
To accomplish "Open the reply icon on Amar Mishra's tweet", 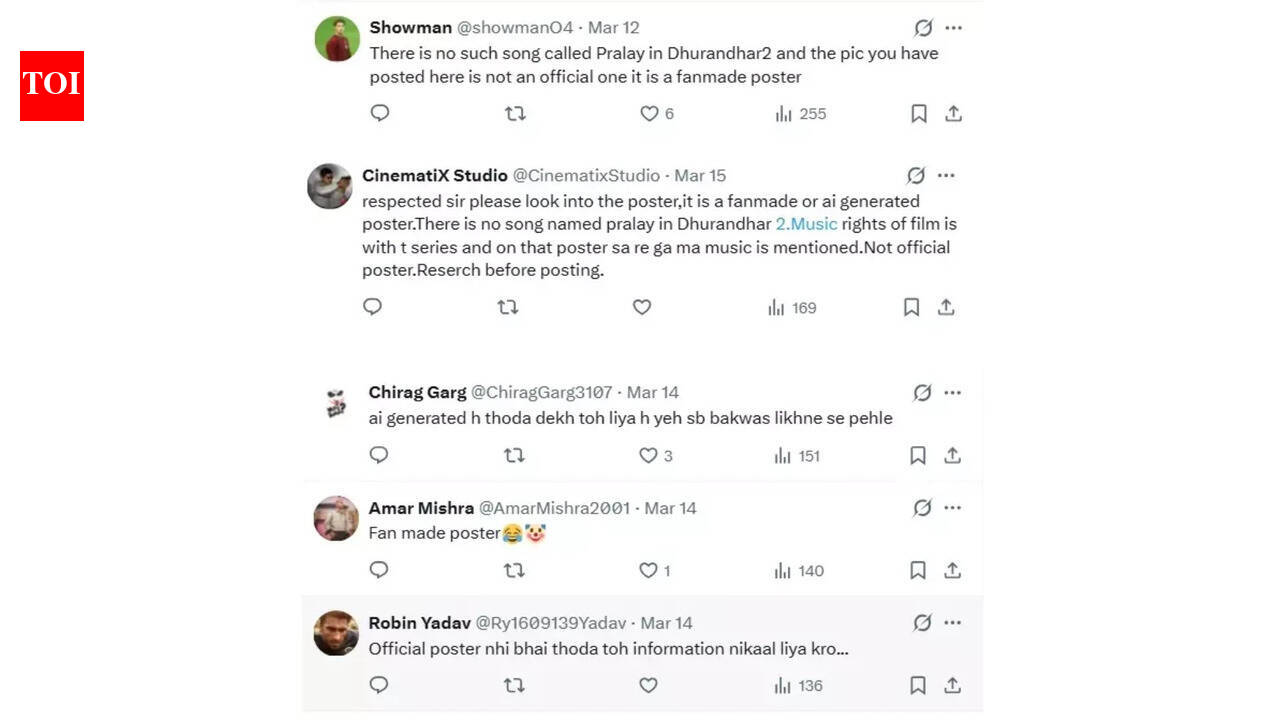I will coord(378,570).
